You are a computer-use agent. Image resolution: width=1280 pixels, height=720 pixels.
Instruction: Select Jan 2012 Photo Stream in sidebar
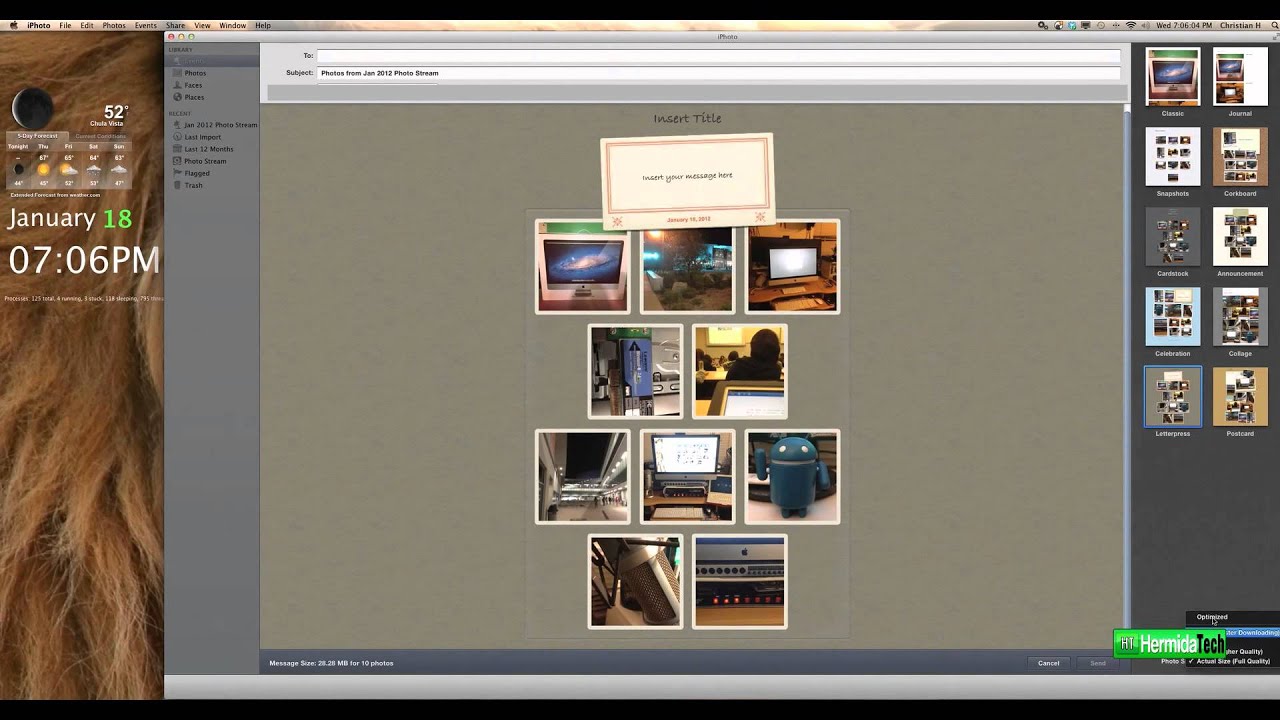pyautogui.click(x=220, y=125)
